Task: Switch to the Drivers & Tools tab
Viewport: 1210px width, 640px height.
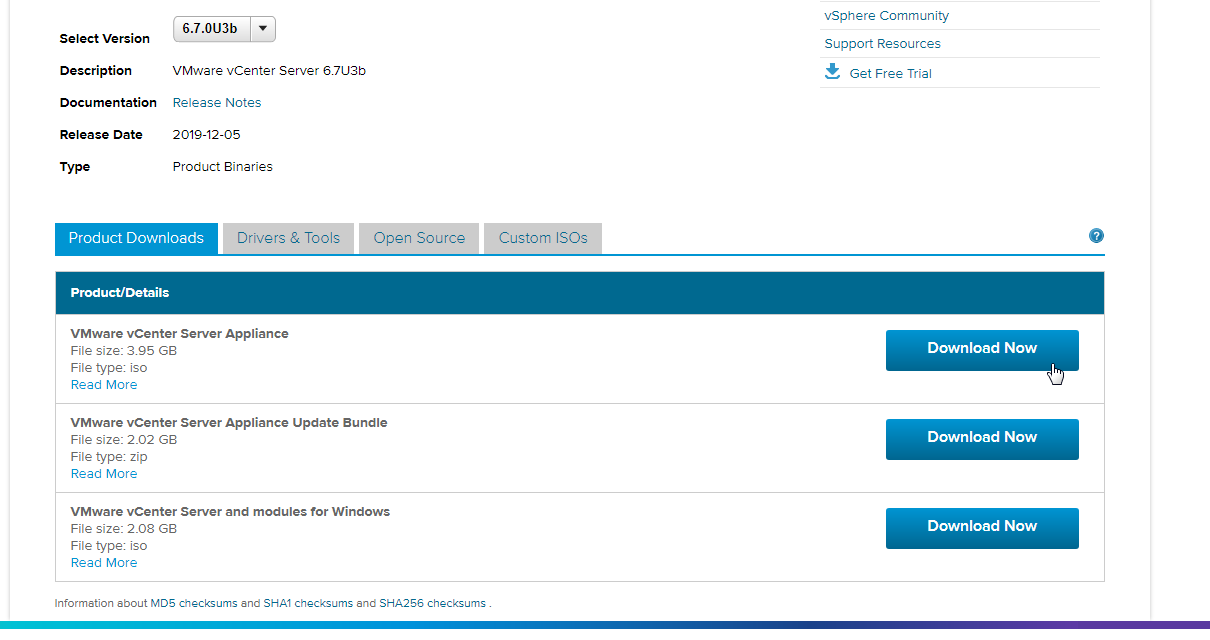Action: coord(288,238)
